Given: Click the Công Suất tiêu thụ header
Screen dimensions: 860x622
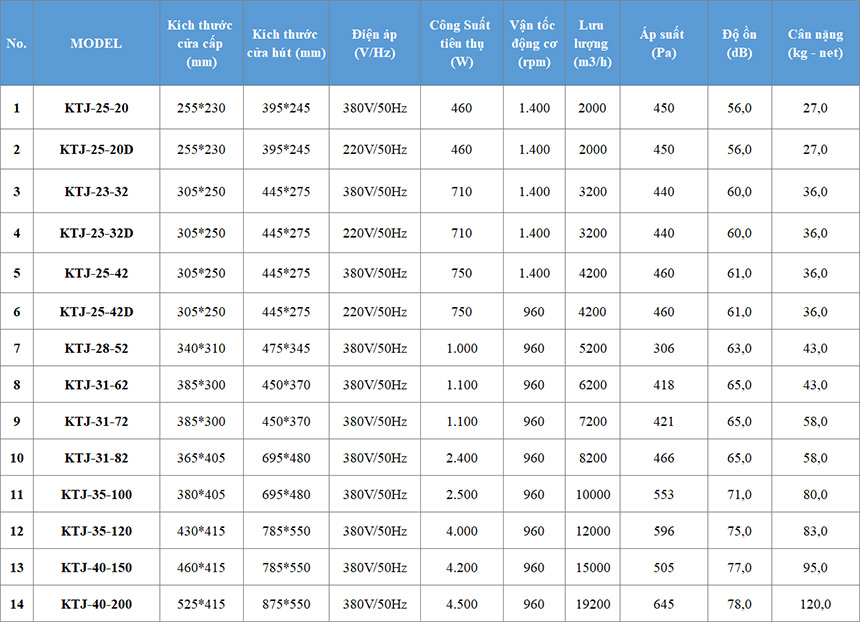Looking at the screenshot, I should pos(461,43).
